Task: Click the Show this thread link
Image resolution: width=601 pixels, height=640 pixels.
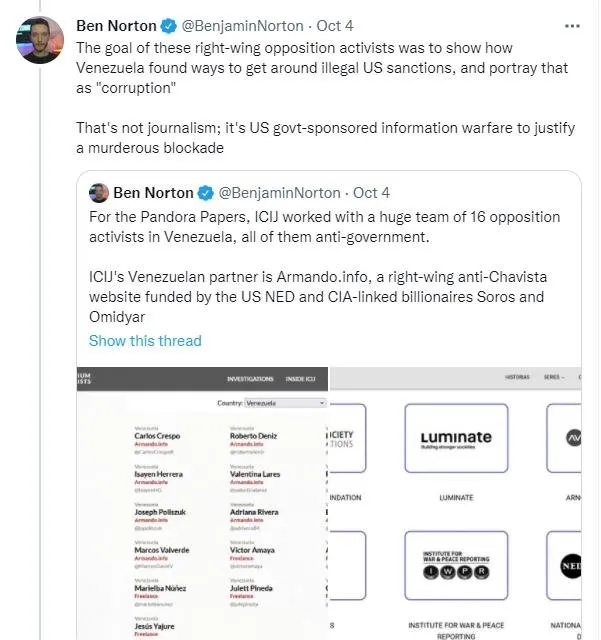Action: (x=145, y=341)
